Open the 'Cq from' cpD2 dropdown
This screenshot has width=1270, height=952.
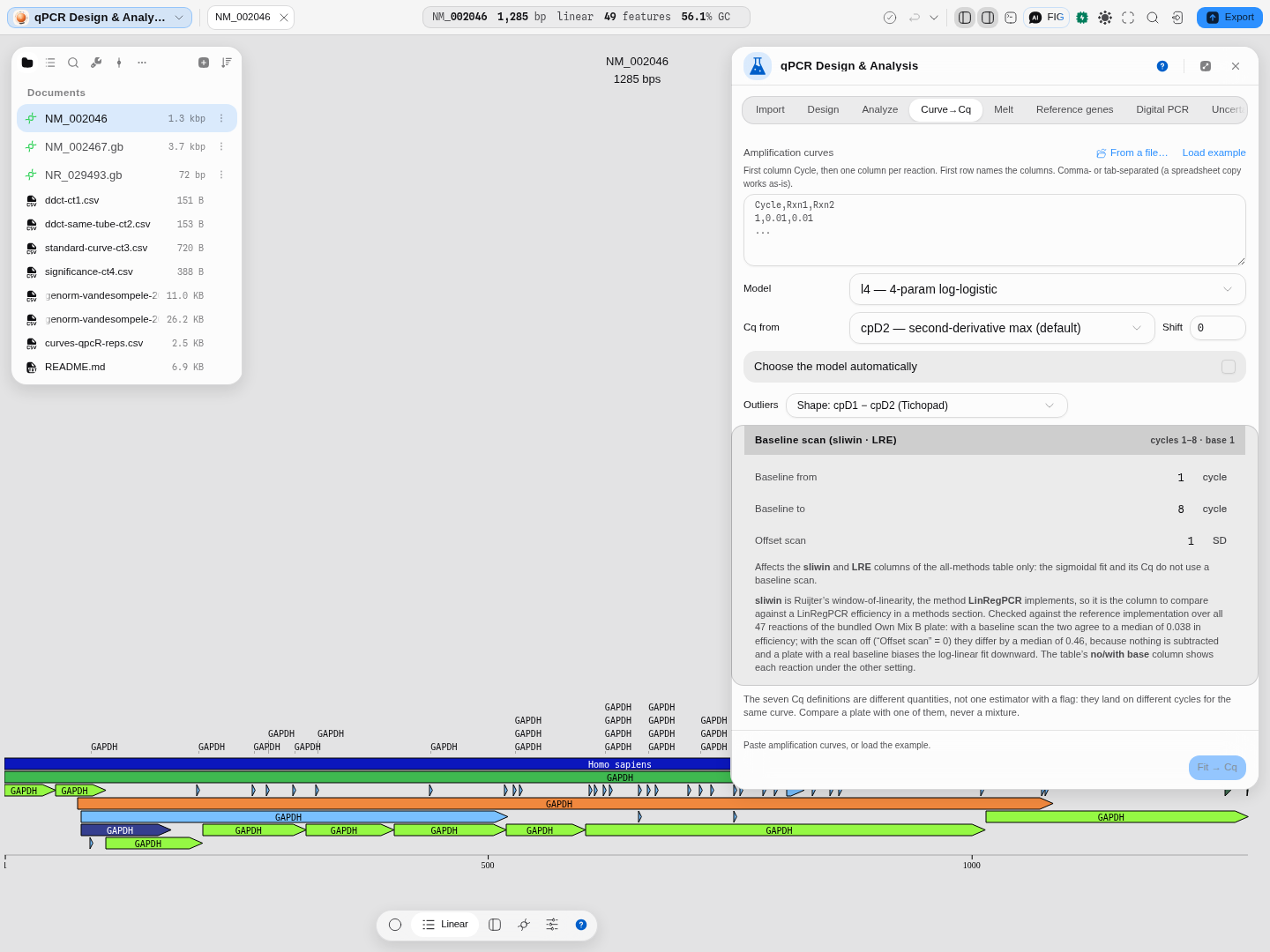click(1002, 328)
